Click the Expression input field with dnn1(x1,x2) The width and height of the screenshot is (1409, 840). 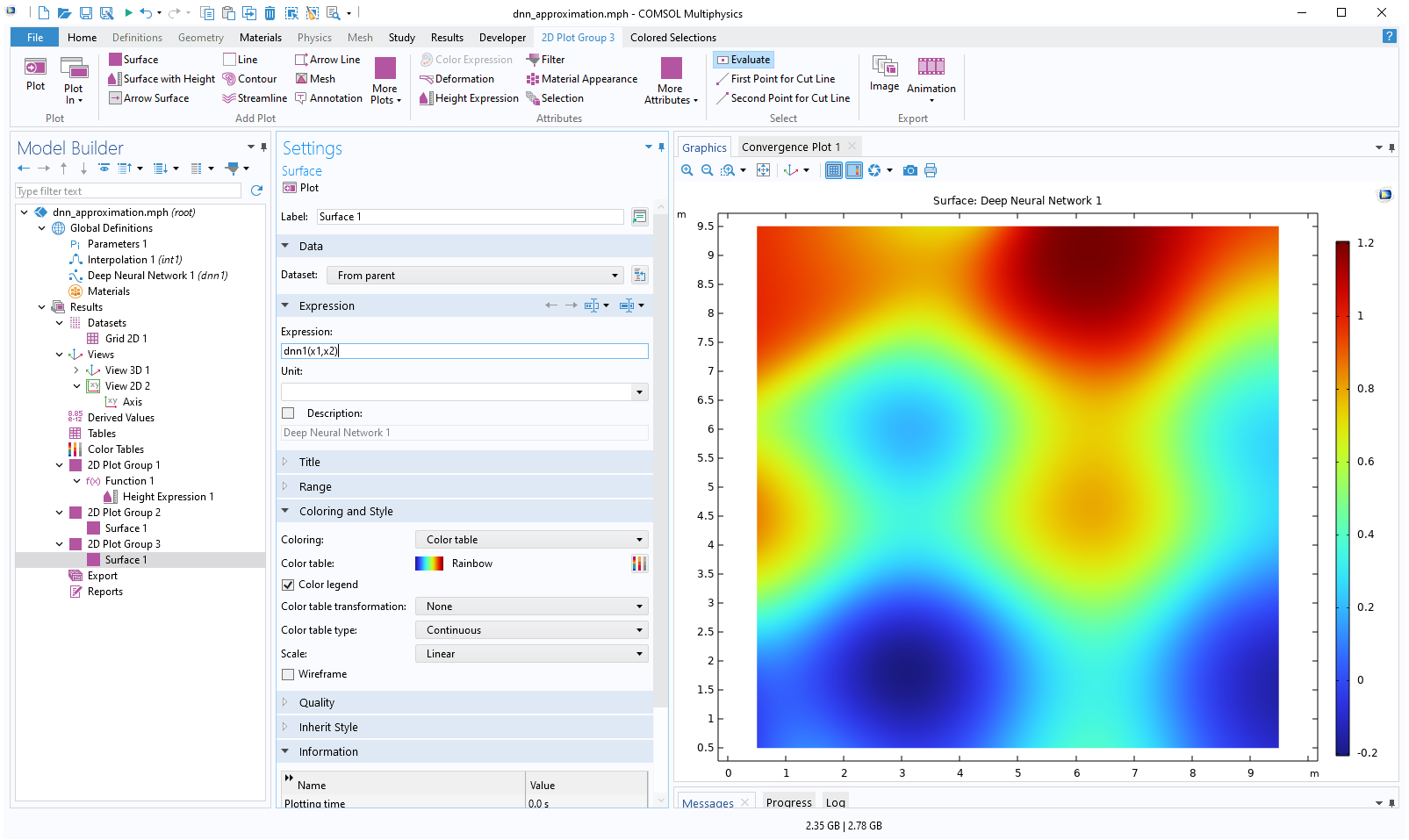[x=464, y=351]
